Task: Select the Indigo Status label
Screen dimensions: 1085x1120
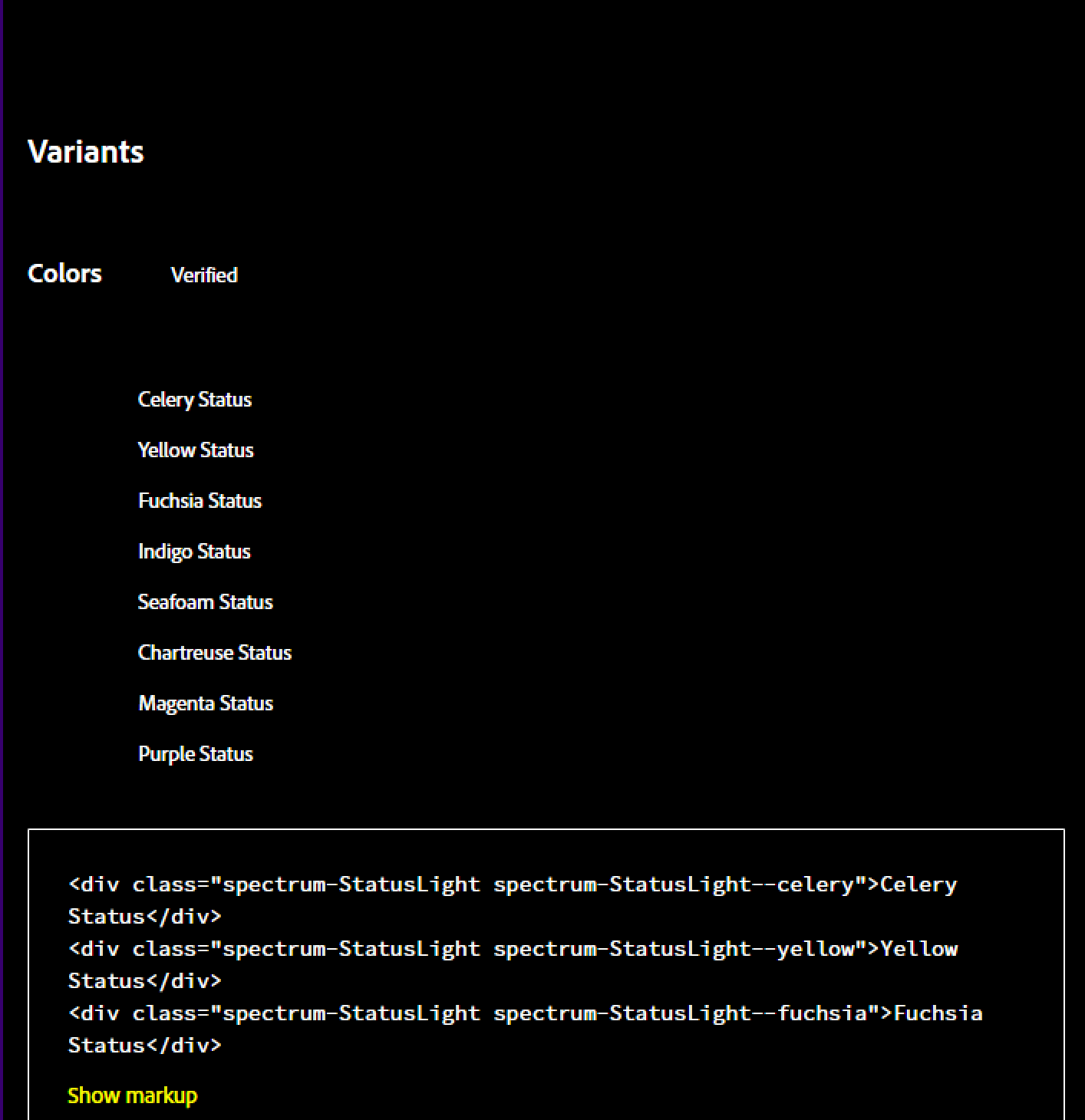Action: point(194,552)
